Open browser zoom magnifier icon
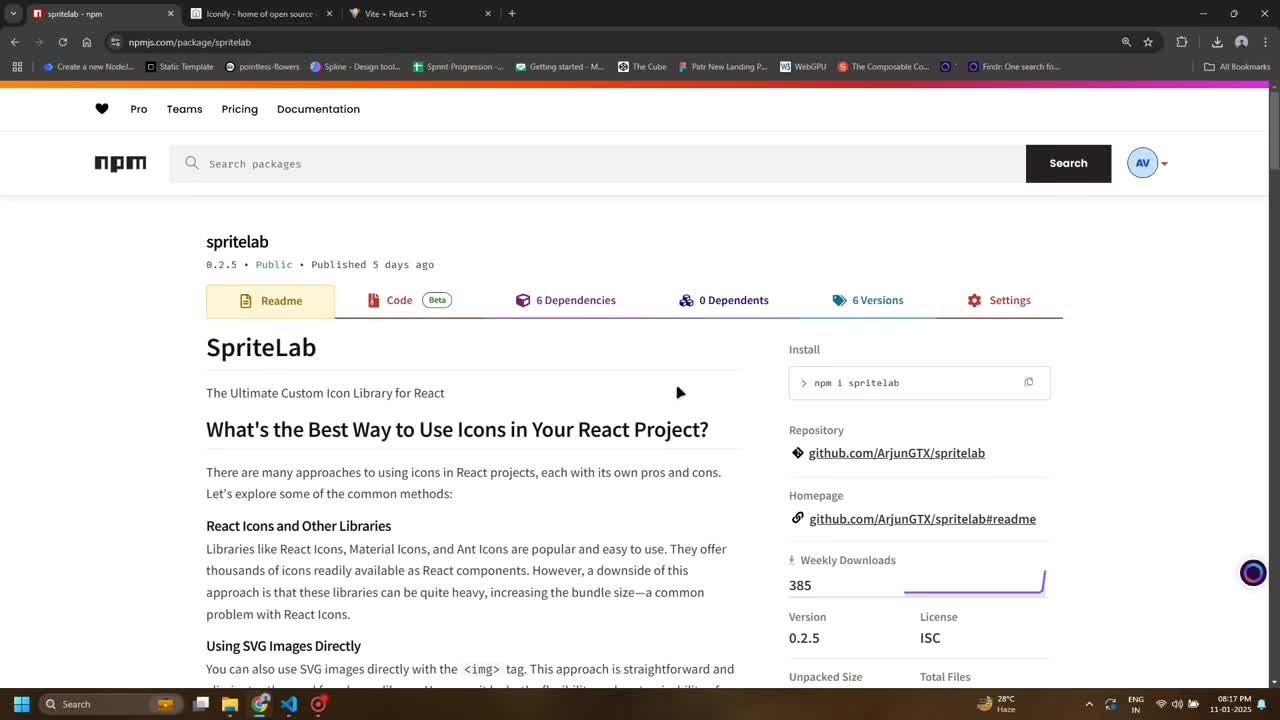 tap(1126, 42)
